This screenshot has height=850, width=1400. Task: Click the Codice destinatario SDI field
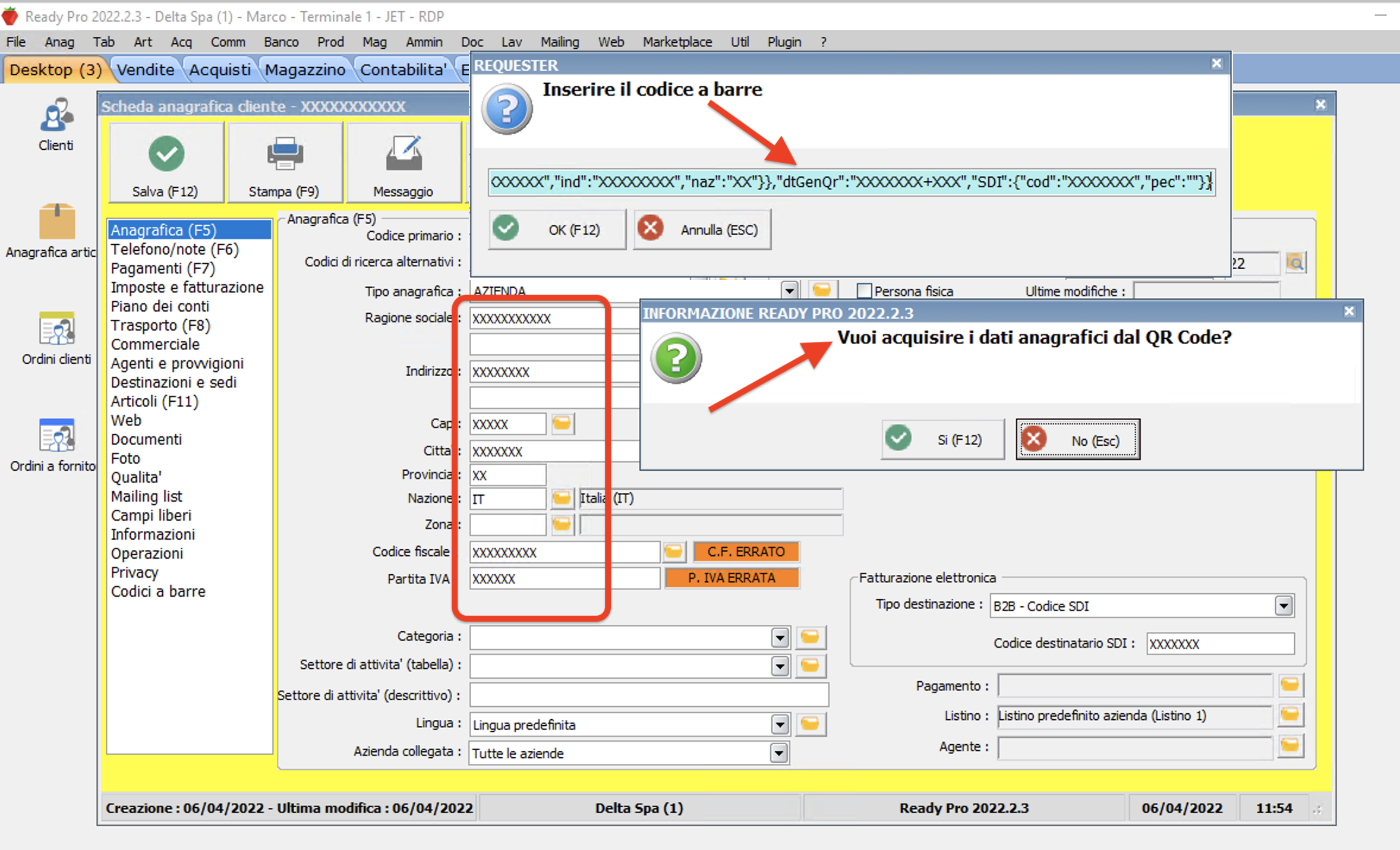point(1220,644)
